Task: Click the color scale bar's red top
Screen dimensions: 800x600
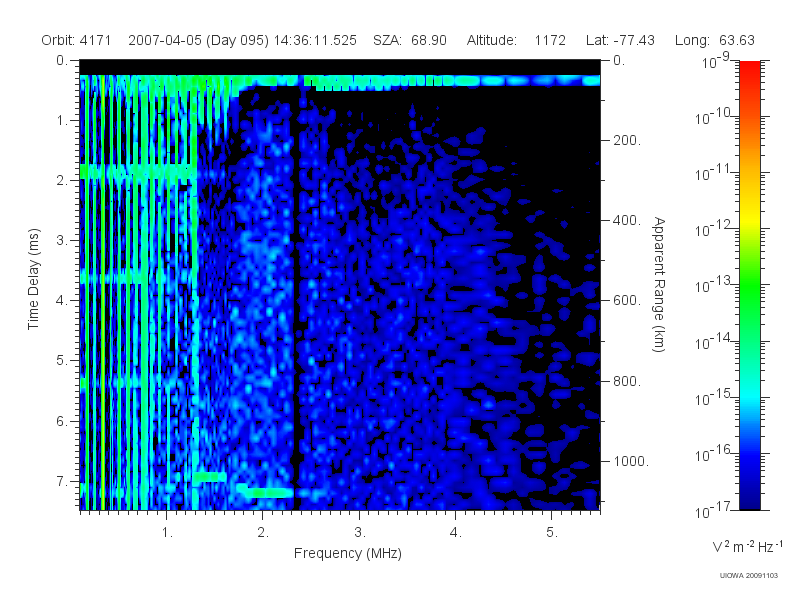Action: [749, 67]
